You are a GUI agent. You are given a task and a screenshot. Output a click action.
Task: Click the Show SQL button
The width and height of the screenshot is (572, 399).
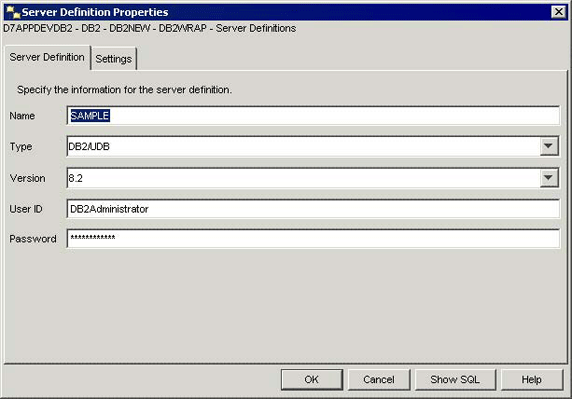(455, 380)
